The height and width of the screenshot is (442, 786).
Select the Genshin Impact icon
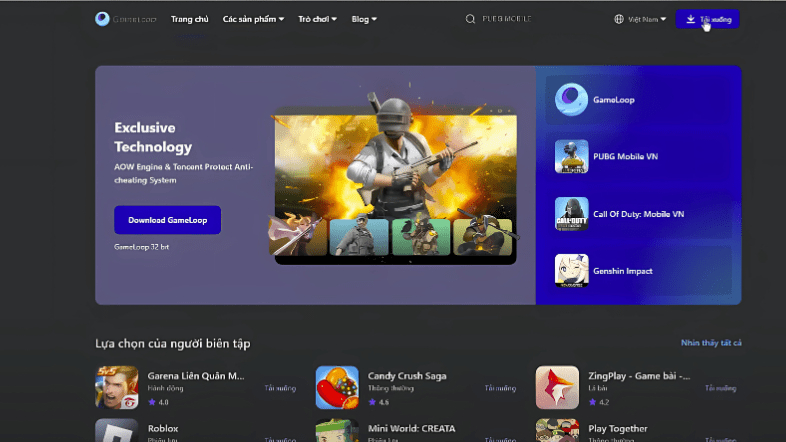pos(571,271)
